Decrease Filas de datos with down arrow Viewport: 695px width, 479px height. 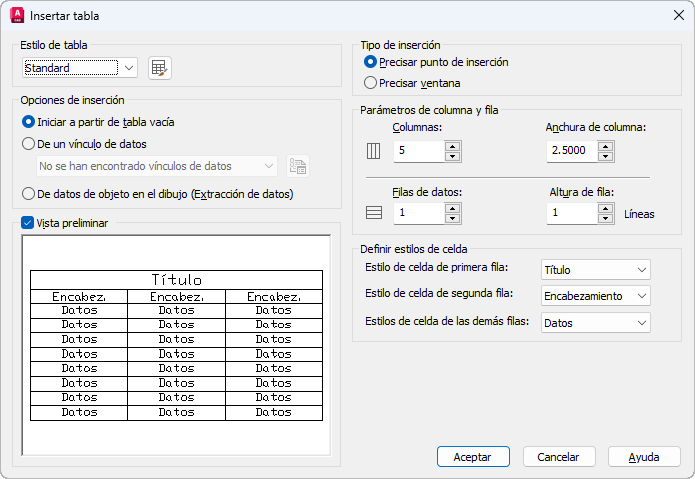(x=452, y=218)
